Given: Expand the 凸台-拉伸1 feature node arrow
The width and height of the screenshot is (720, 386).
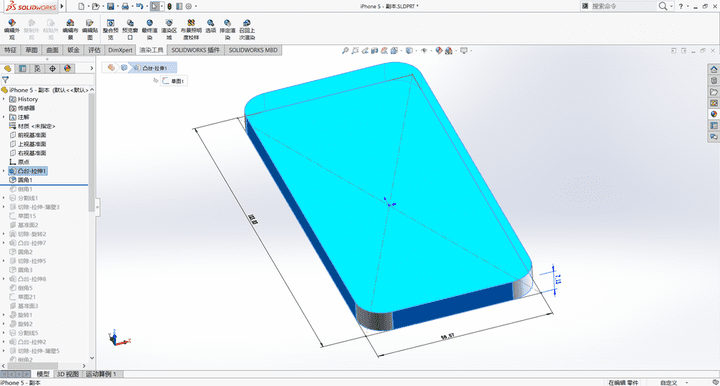Looking at the screenshot, I should pos(4,171).
